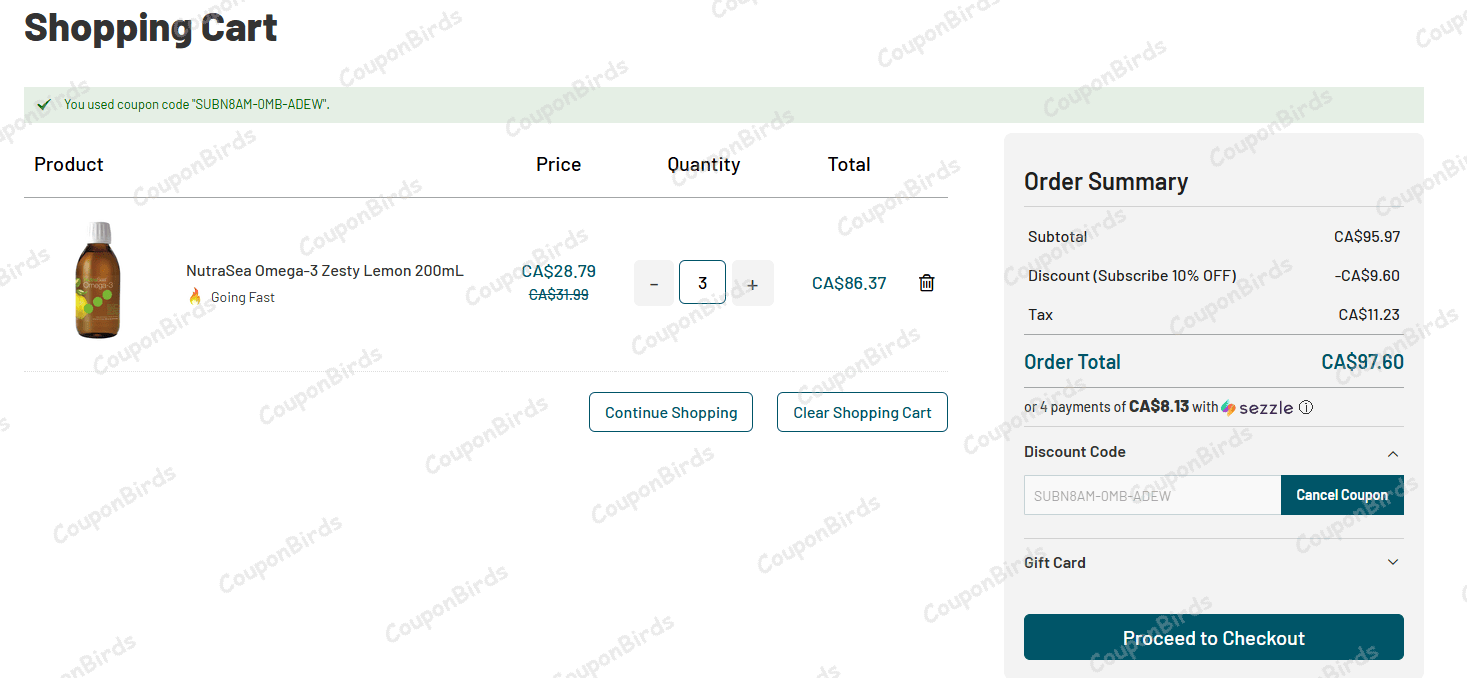Proceed to Checkout
The width and height of the screenshot is (1467, 678).
tap(1213, 638)
